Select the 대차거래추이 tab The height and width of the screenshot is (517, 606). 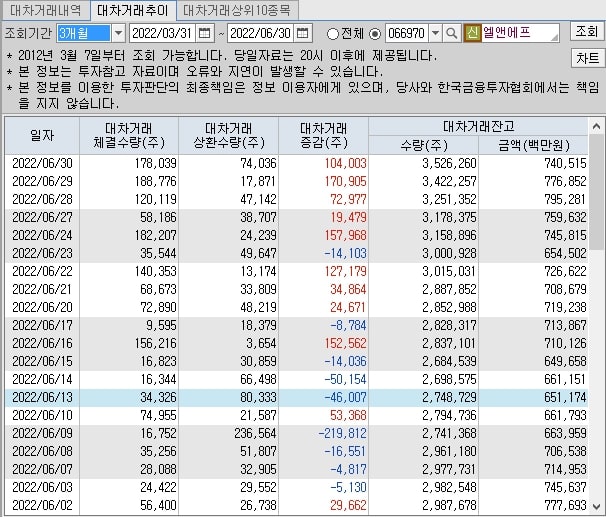coord(133,10)
